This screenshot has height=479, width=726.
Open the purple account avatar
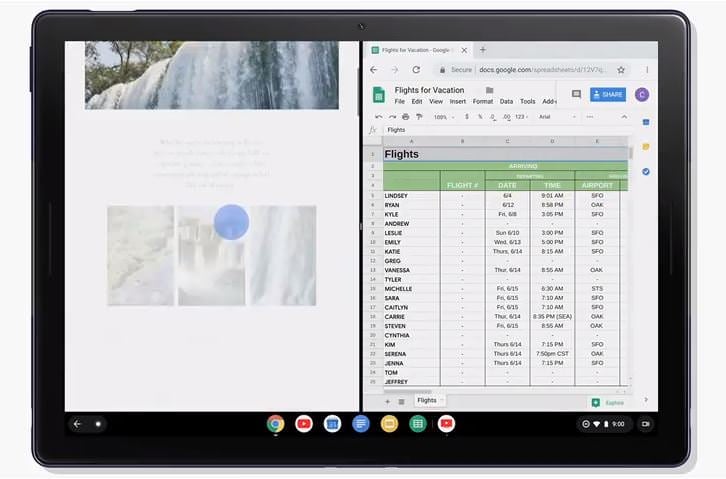[x=642, y=94]
